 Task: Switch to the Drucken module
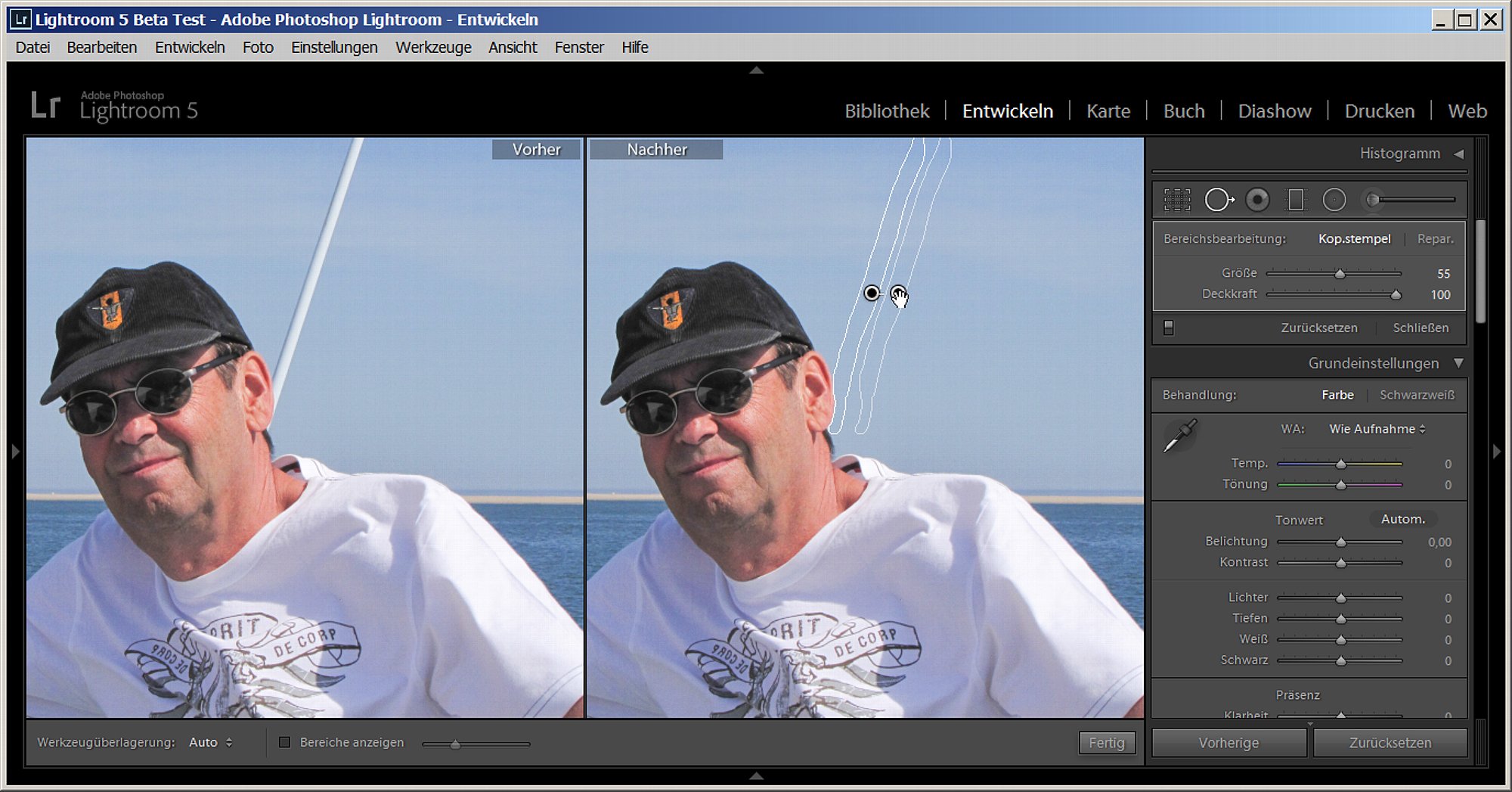pyautogui.click(x=1380, y=111)
